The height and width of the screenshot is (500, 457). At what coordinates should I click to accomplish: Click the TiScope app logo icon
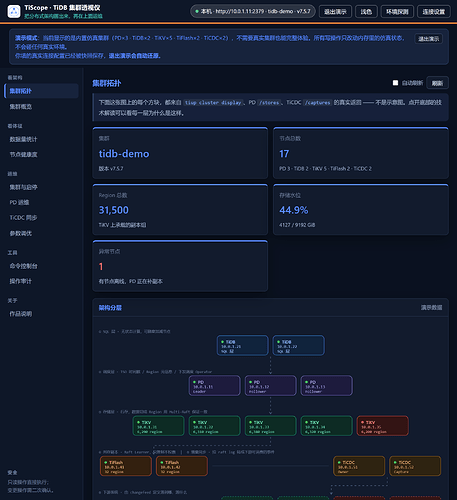[14, 11]
